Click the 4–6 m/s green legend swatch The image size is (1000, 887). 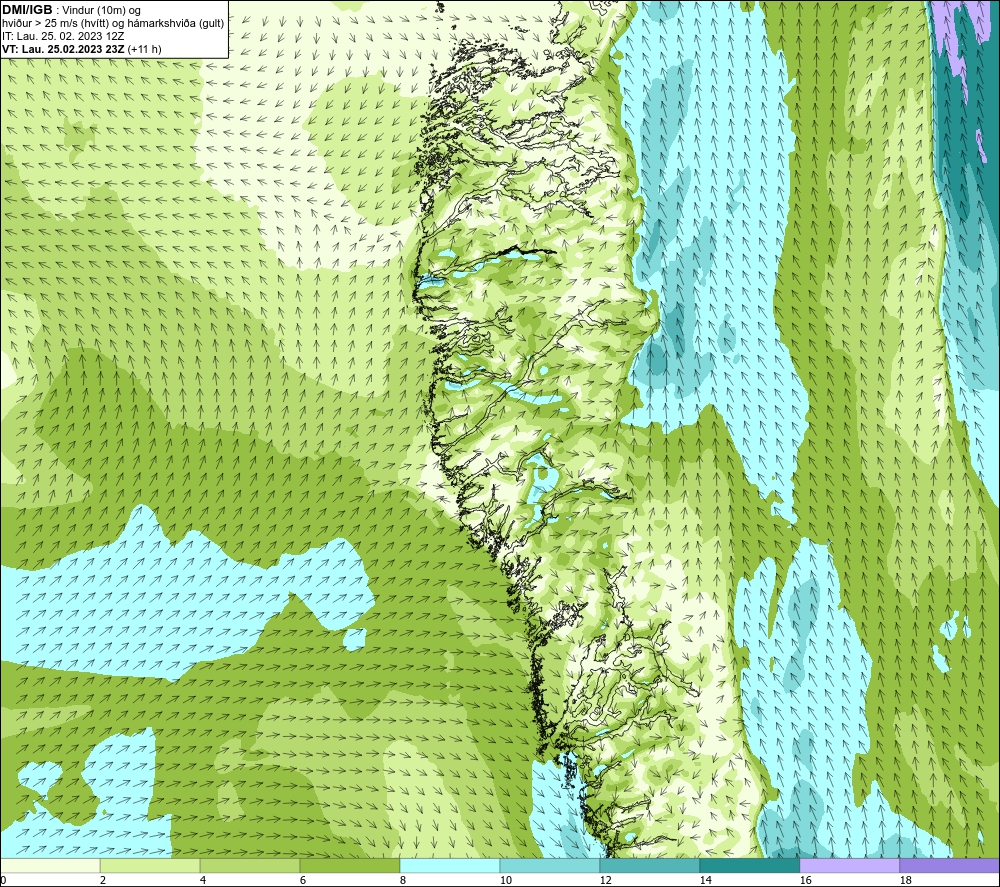250,865
